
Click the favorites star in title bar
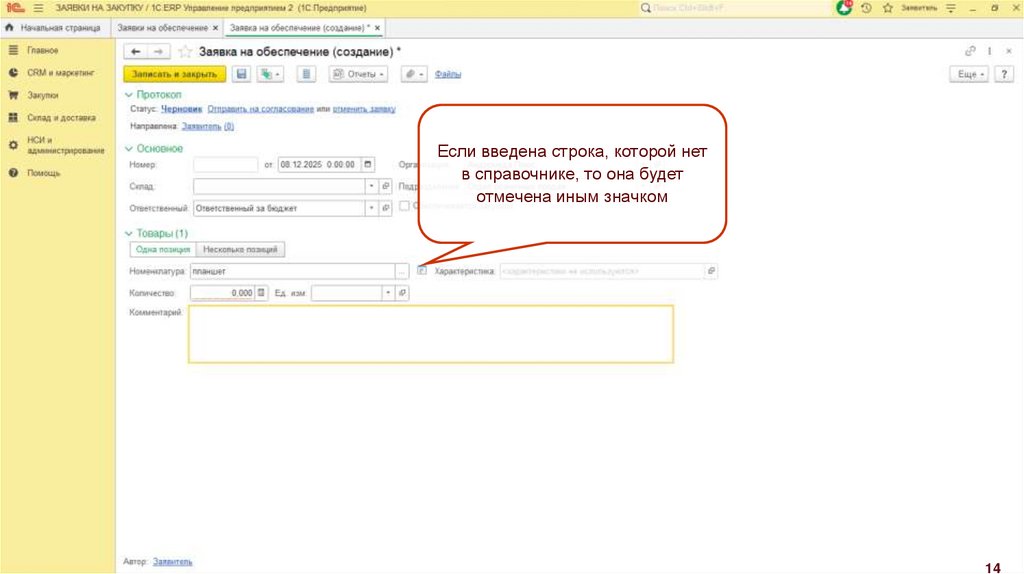[886, 8]
